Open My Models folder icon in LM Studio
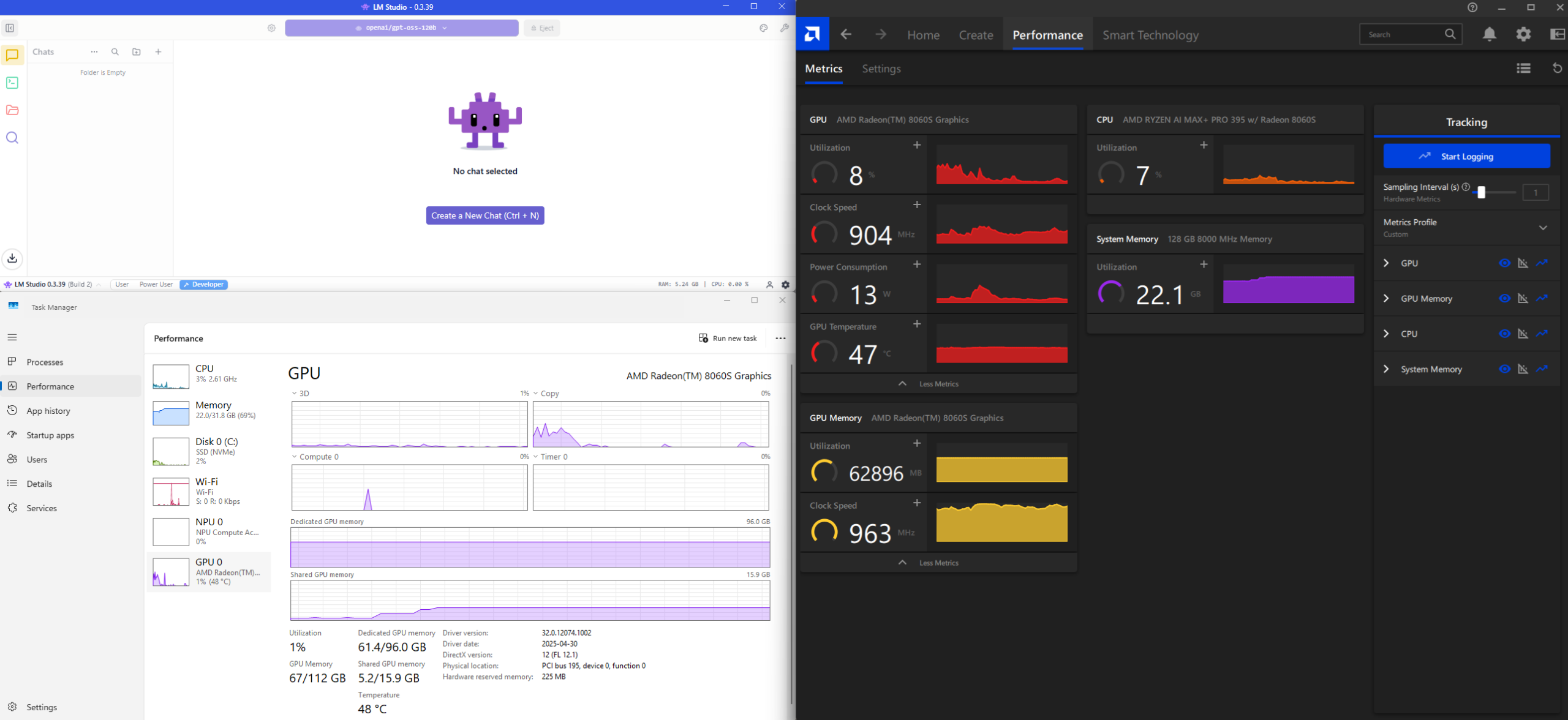The image size is (1568, 720). click(12, 110)
